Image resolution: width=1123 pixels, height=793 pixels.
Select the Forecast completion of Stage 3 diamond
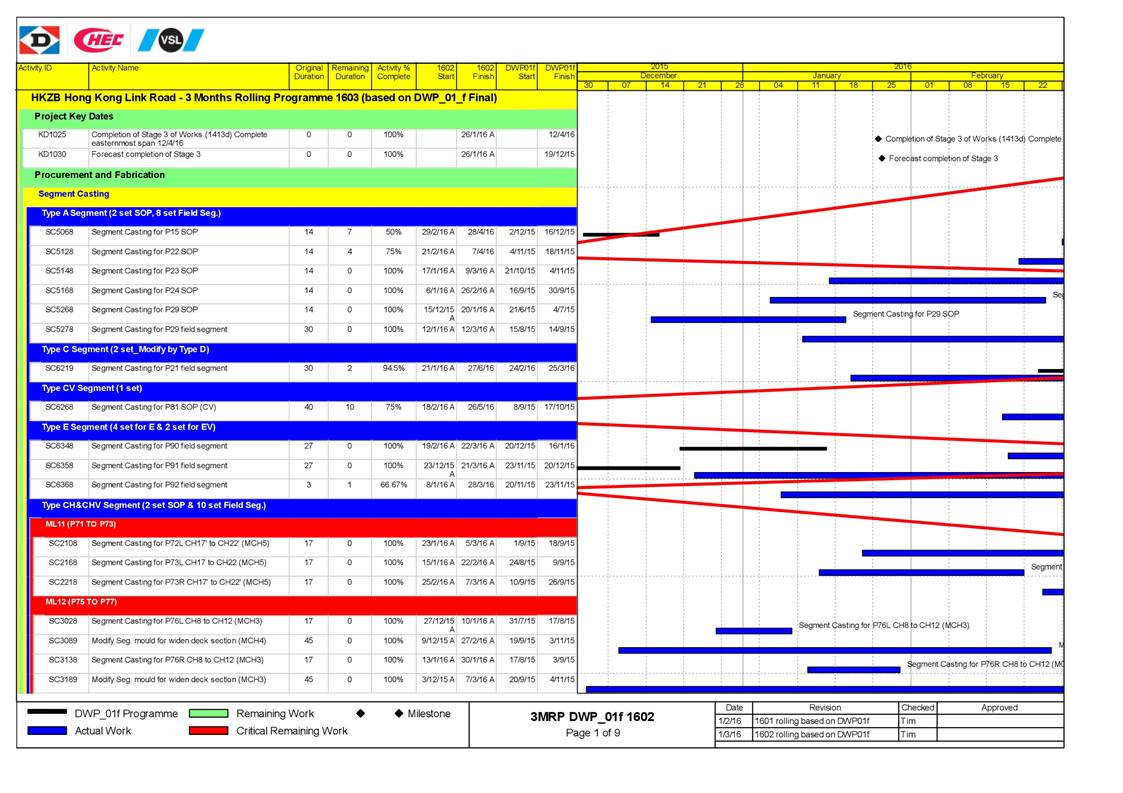(881, 158)
